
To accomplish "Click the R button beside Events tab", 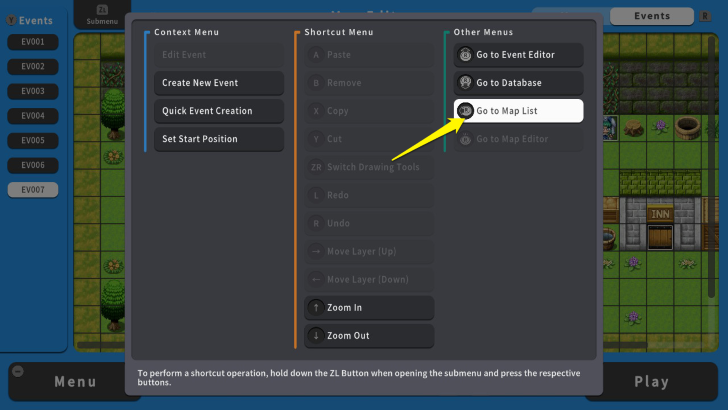I will [706, 16].
